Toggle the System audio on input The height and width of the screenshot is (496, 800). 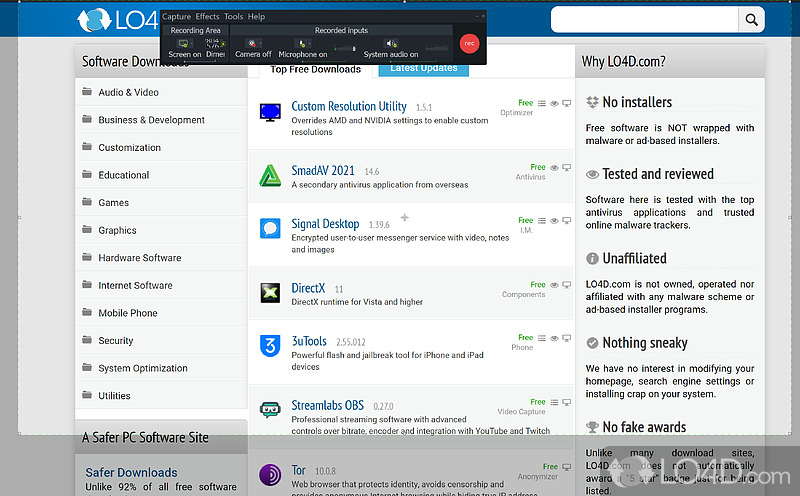coord(389,44)
